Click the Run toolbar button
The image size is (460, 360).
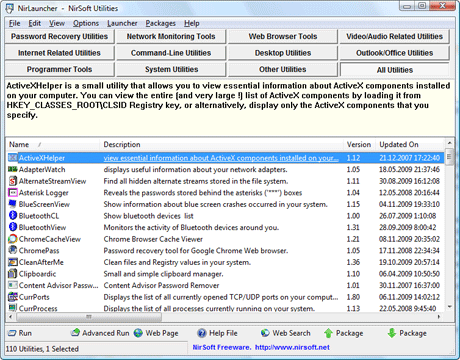[20, 333]
